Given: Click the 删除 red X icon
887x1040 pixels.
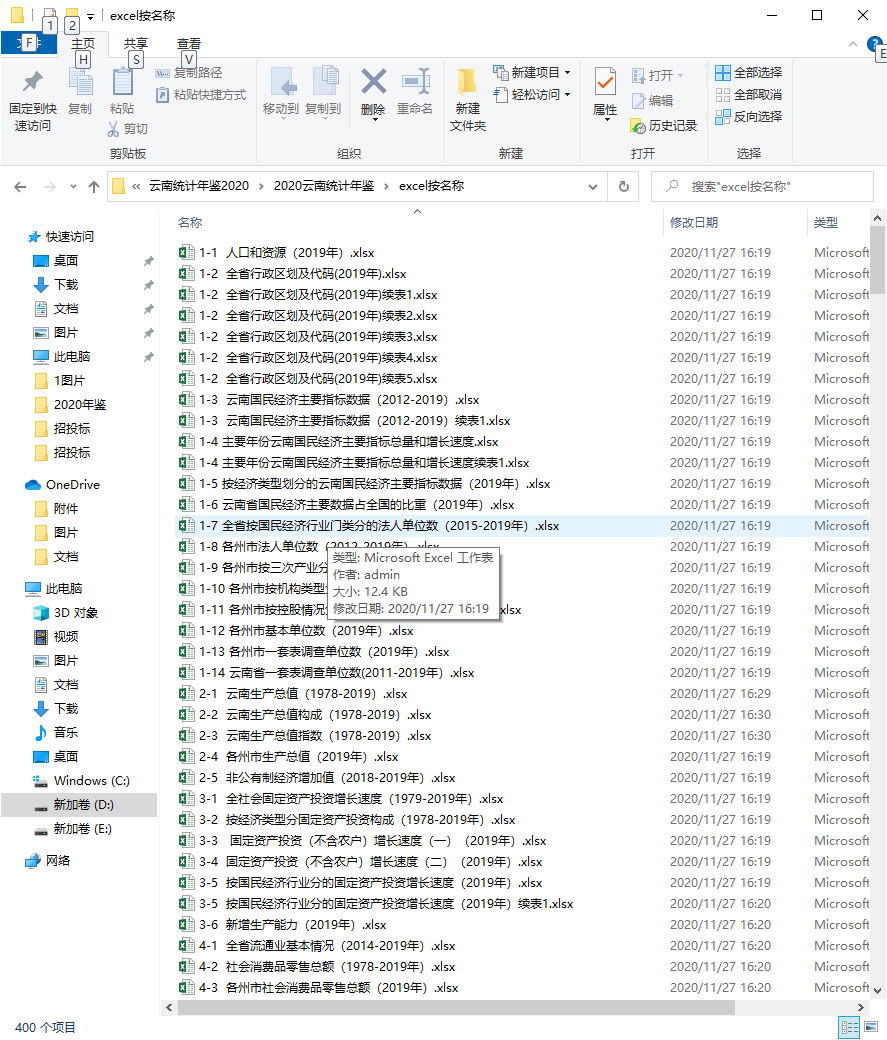Looking at the screenshot, I should coord(374,82).
